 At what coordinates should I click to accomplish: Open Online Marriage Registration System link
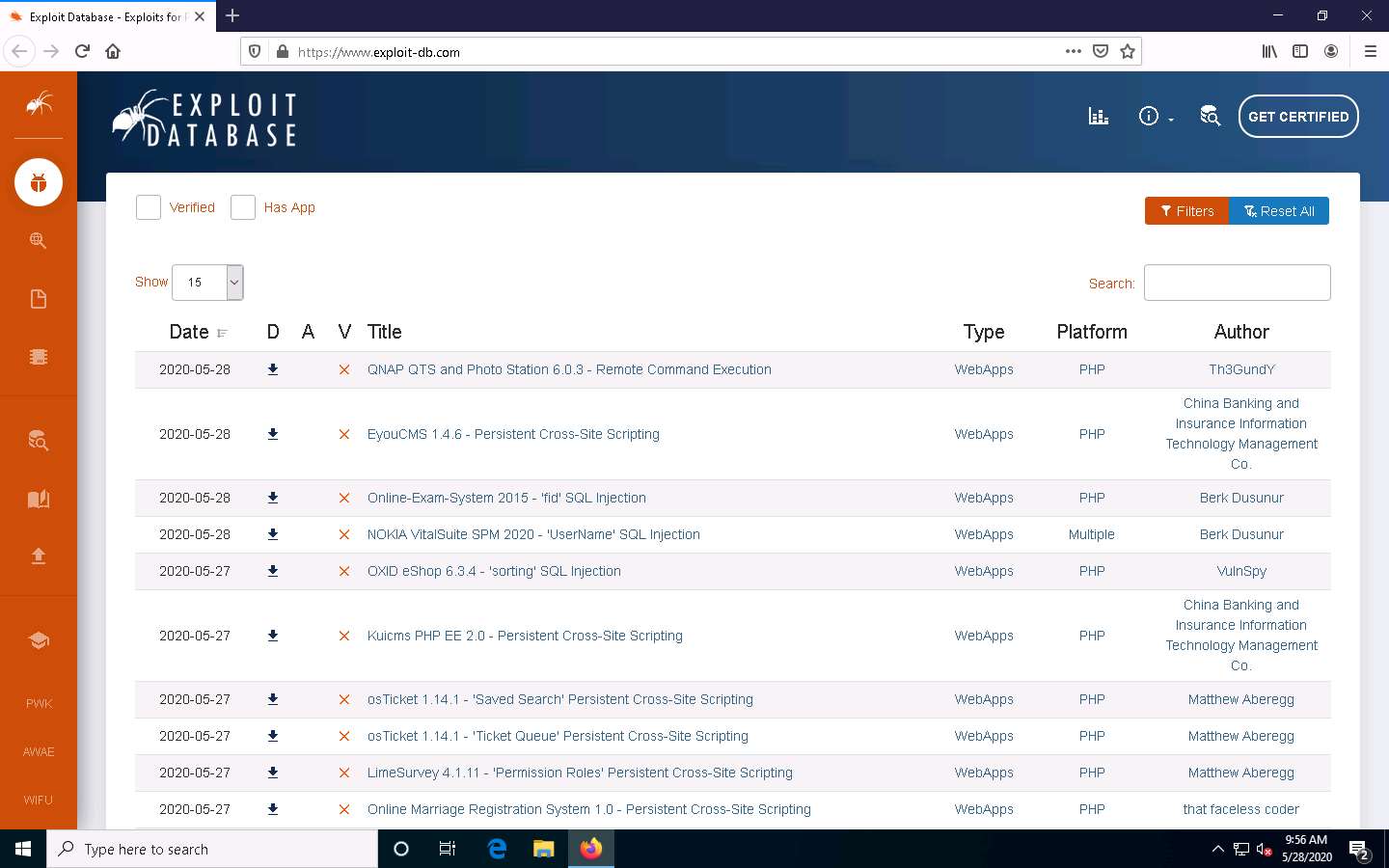tap(589, 809)
